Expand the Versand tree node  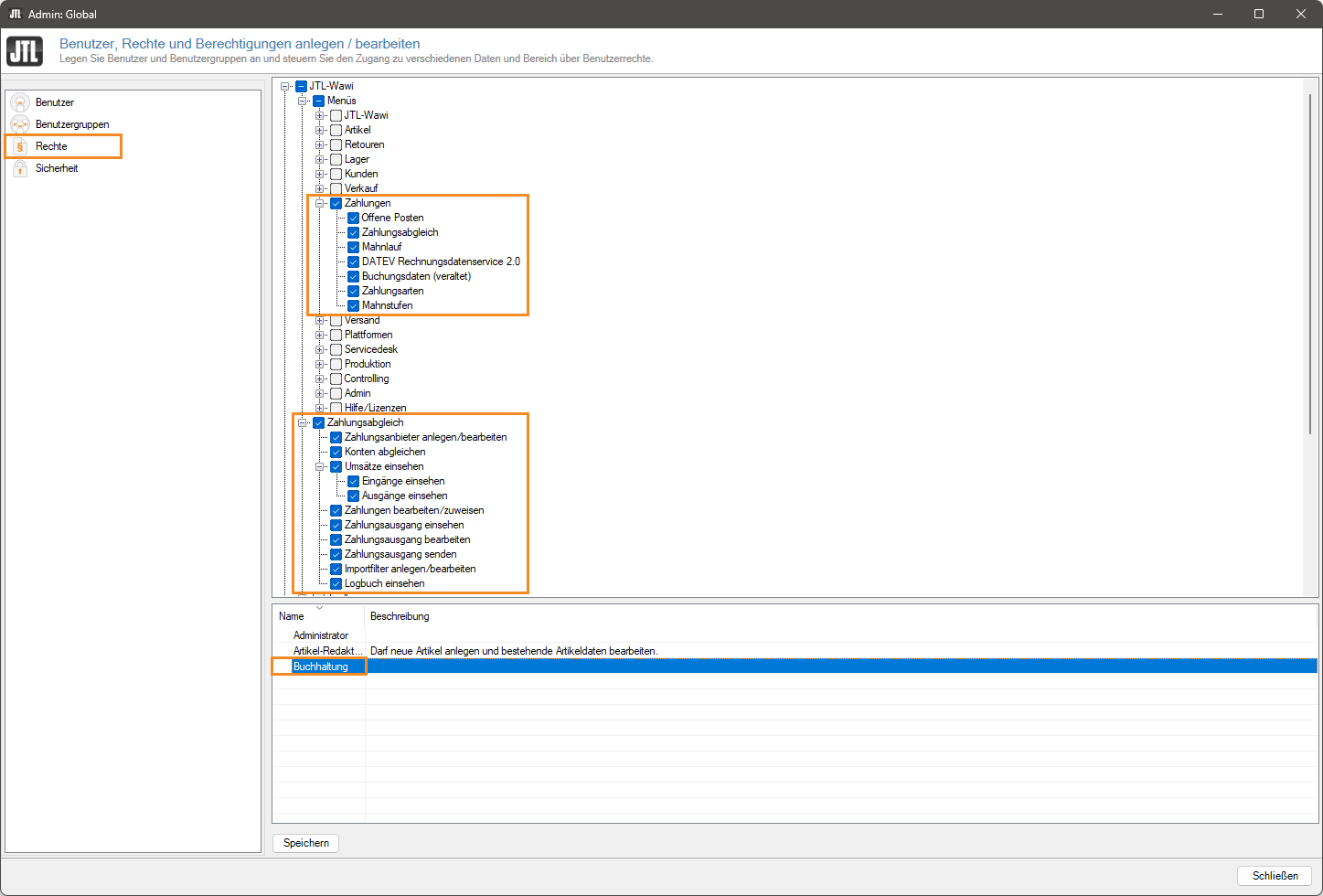[x=320, y=320]
